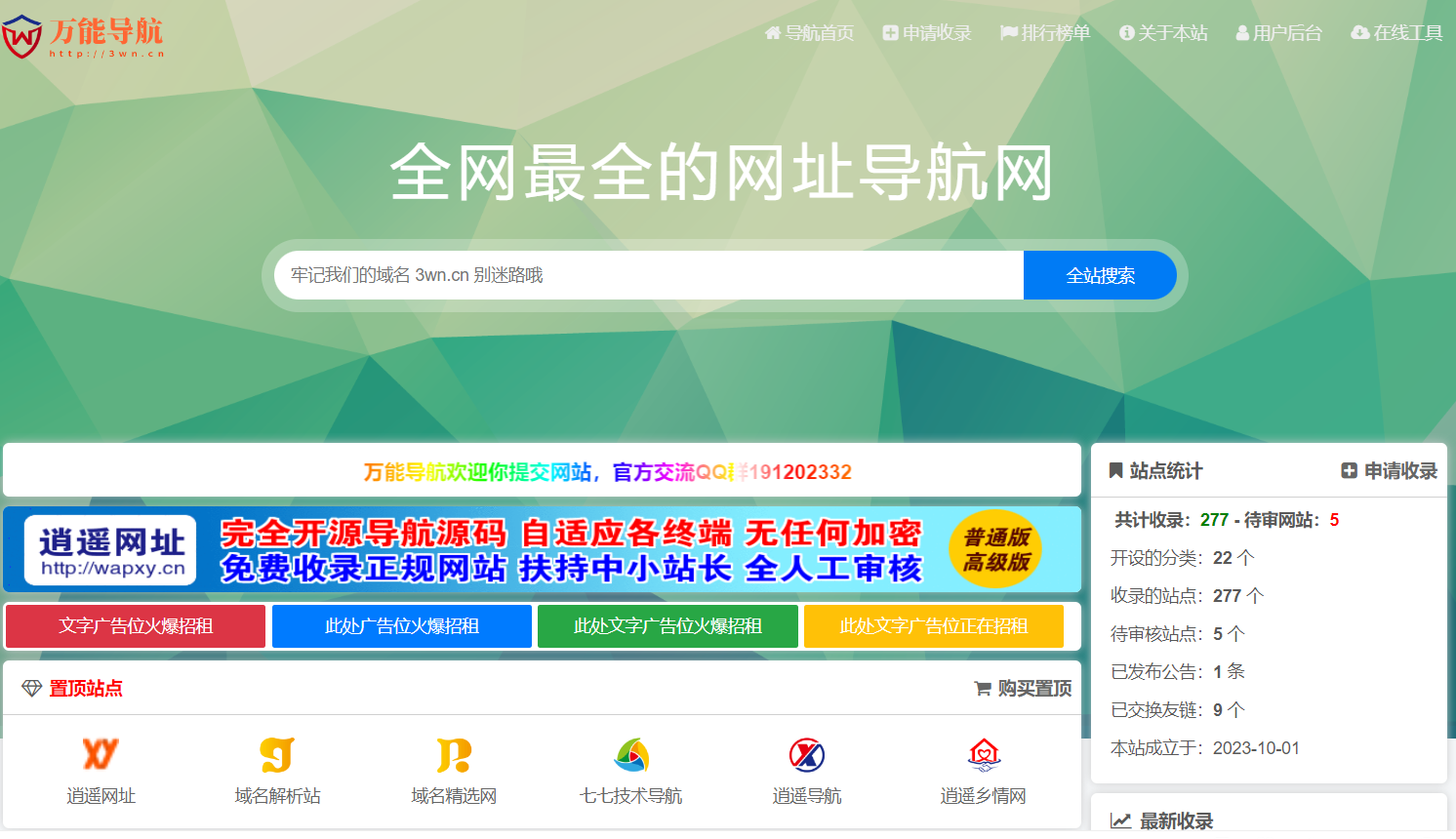Select 用户后台 in the top menu
Viewport: 1456px width, 839px height.
[1278, 32]
